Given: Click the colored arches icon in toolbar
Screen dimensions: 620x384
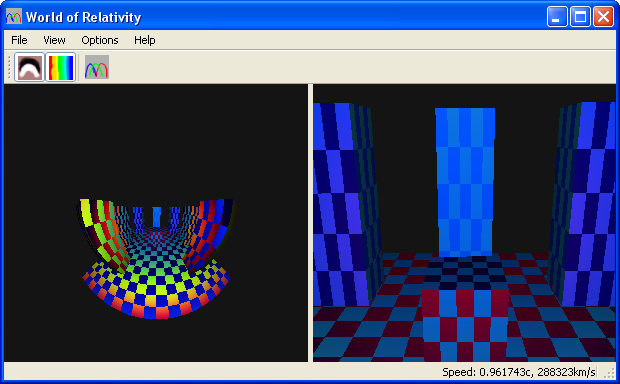Looking at the screenshot, I should coord(97,67).
